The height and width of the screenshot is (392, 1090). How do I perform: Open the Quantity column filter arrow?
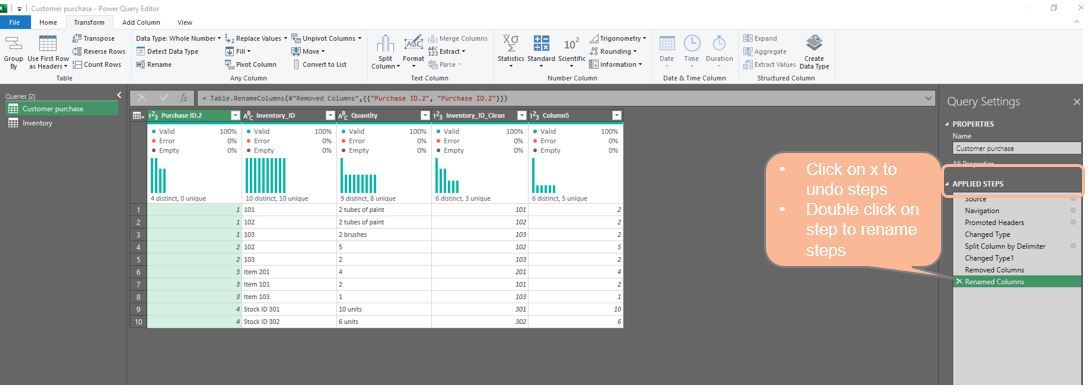point(425,115)
